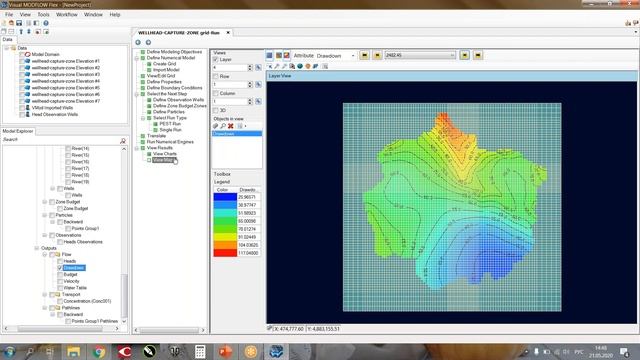Open the Attribute Drawdown dropdown
Viewport: 640px width, 360px height.
(x=353, y=56)
